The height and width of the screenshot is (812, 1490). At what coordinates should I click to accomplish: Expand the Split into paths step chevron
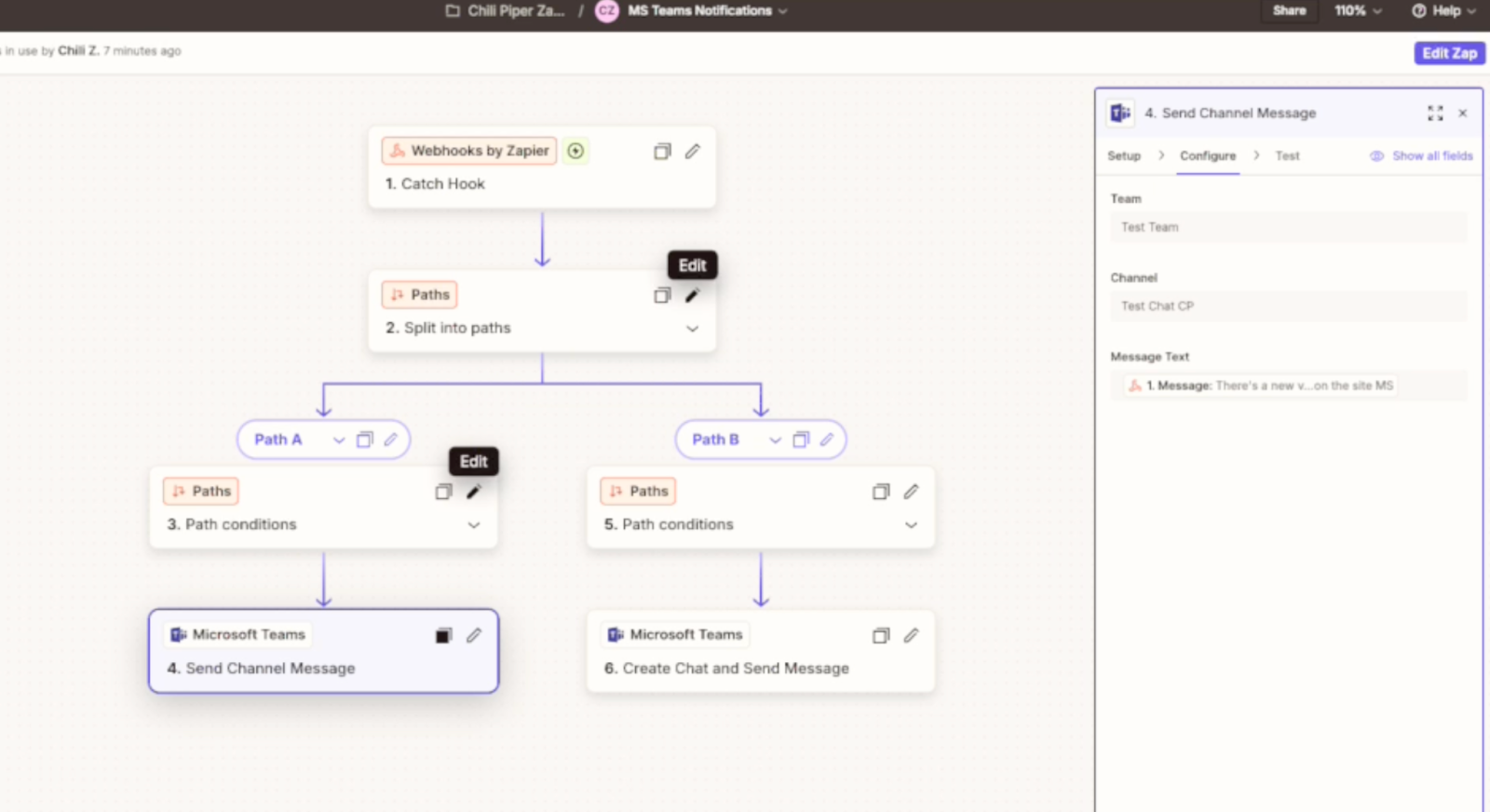click(x=692, y=329)
